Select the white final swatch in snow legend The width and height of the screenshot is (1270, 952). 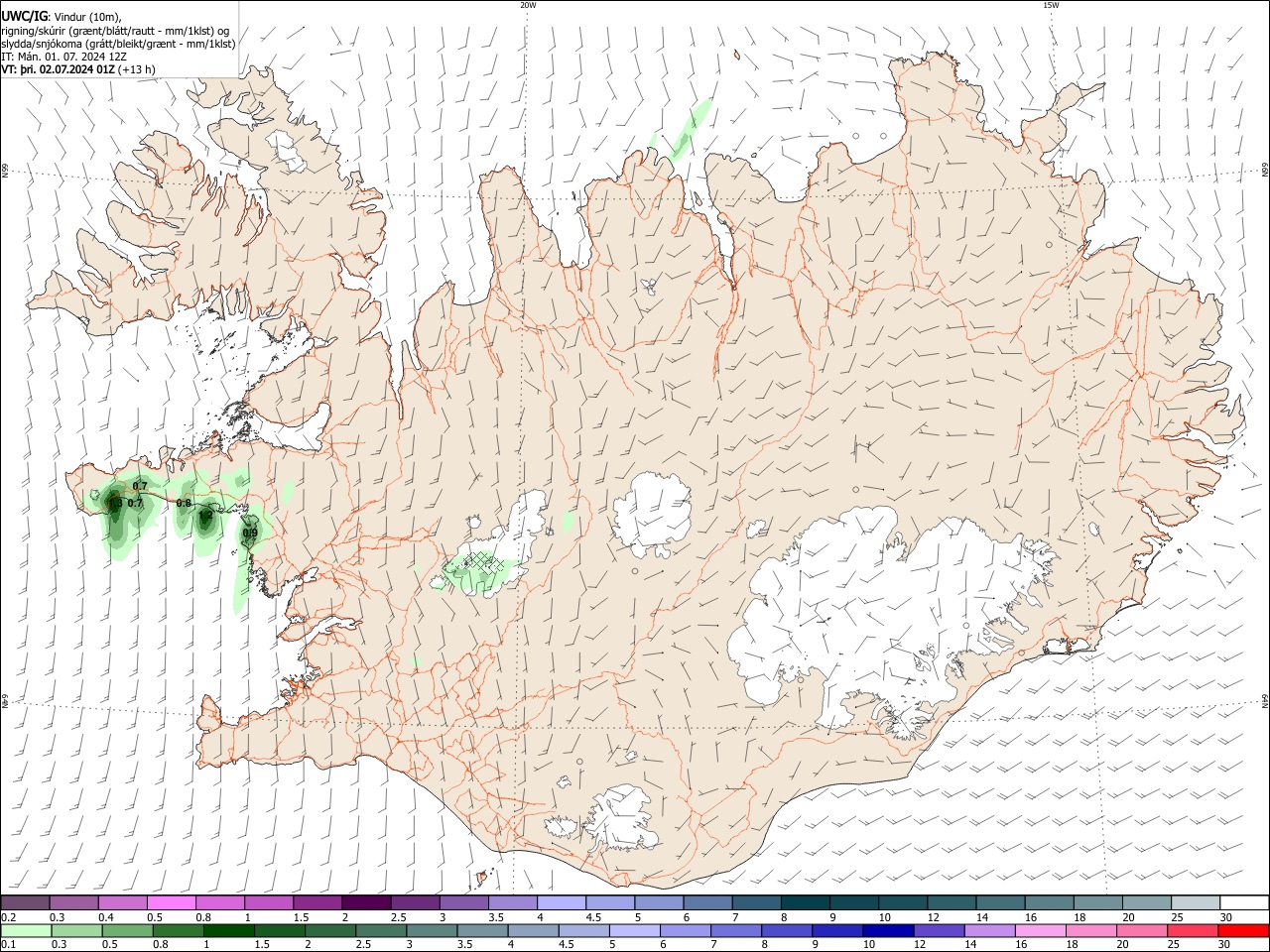pos(1244,902)
